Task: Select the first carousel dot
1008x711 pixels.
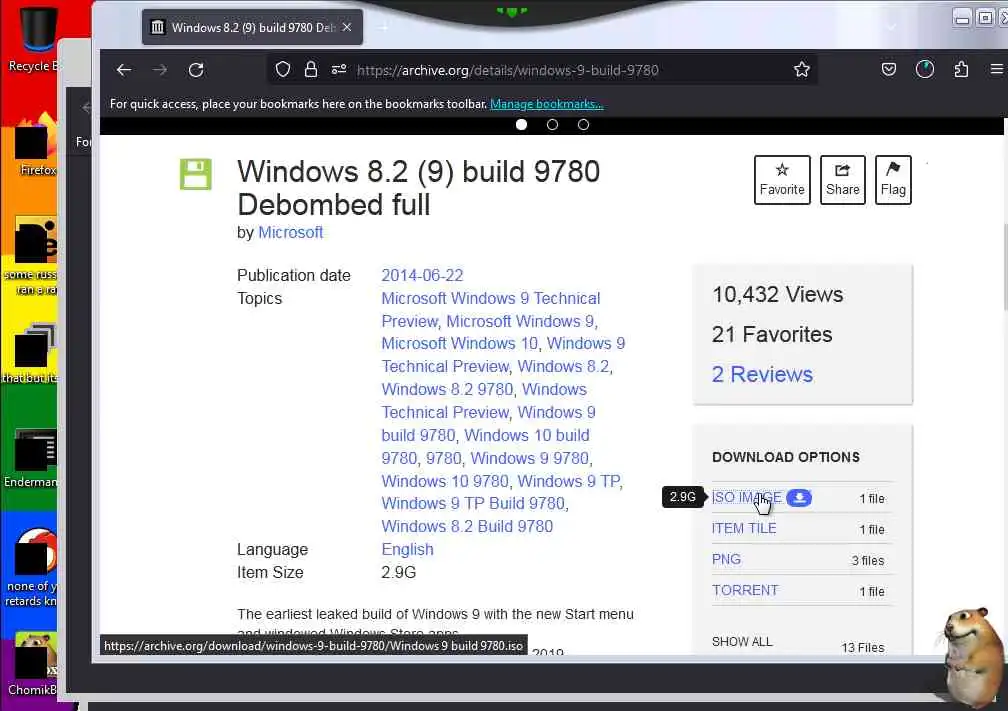Action: [x=521, y=125]
